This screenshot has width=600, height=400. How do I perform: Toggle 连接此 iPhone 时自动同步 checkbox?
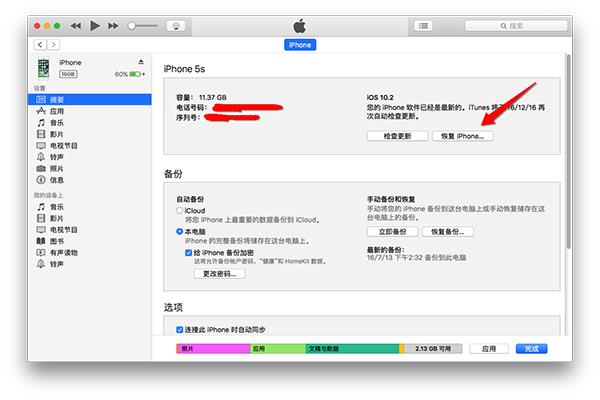coord(179,330)
